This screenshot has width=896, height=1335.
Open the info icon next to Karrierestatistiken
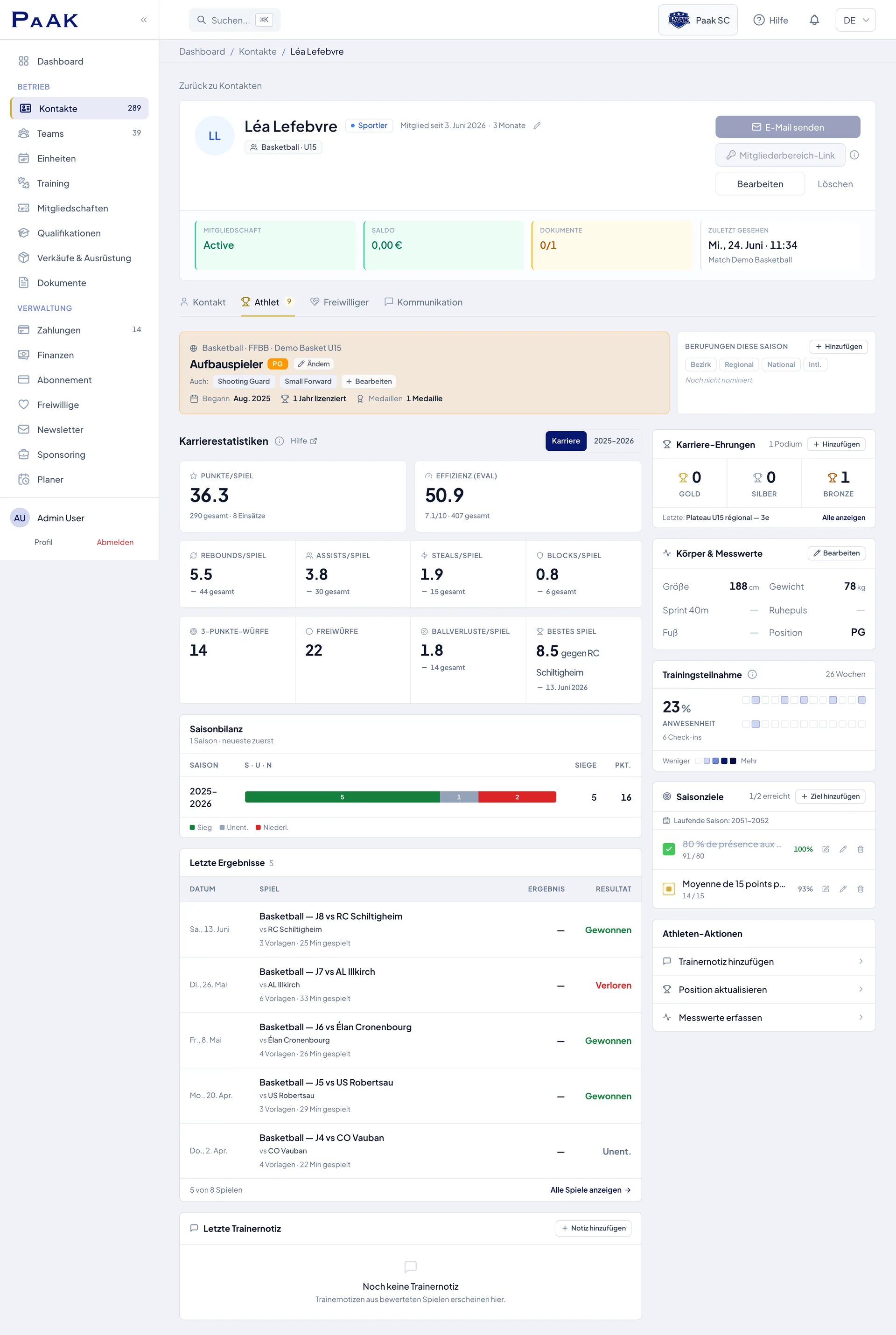tap(279, 441)
